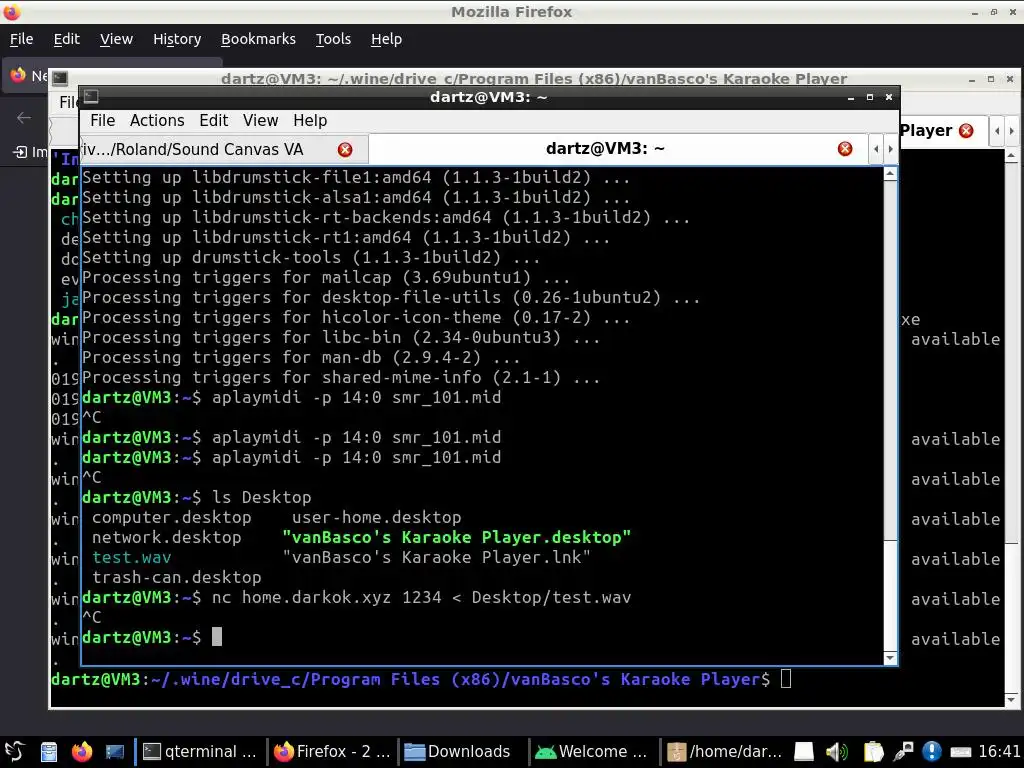Click the blue update notifier tray icon

(x=932, y=752)
